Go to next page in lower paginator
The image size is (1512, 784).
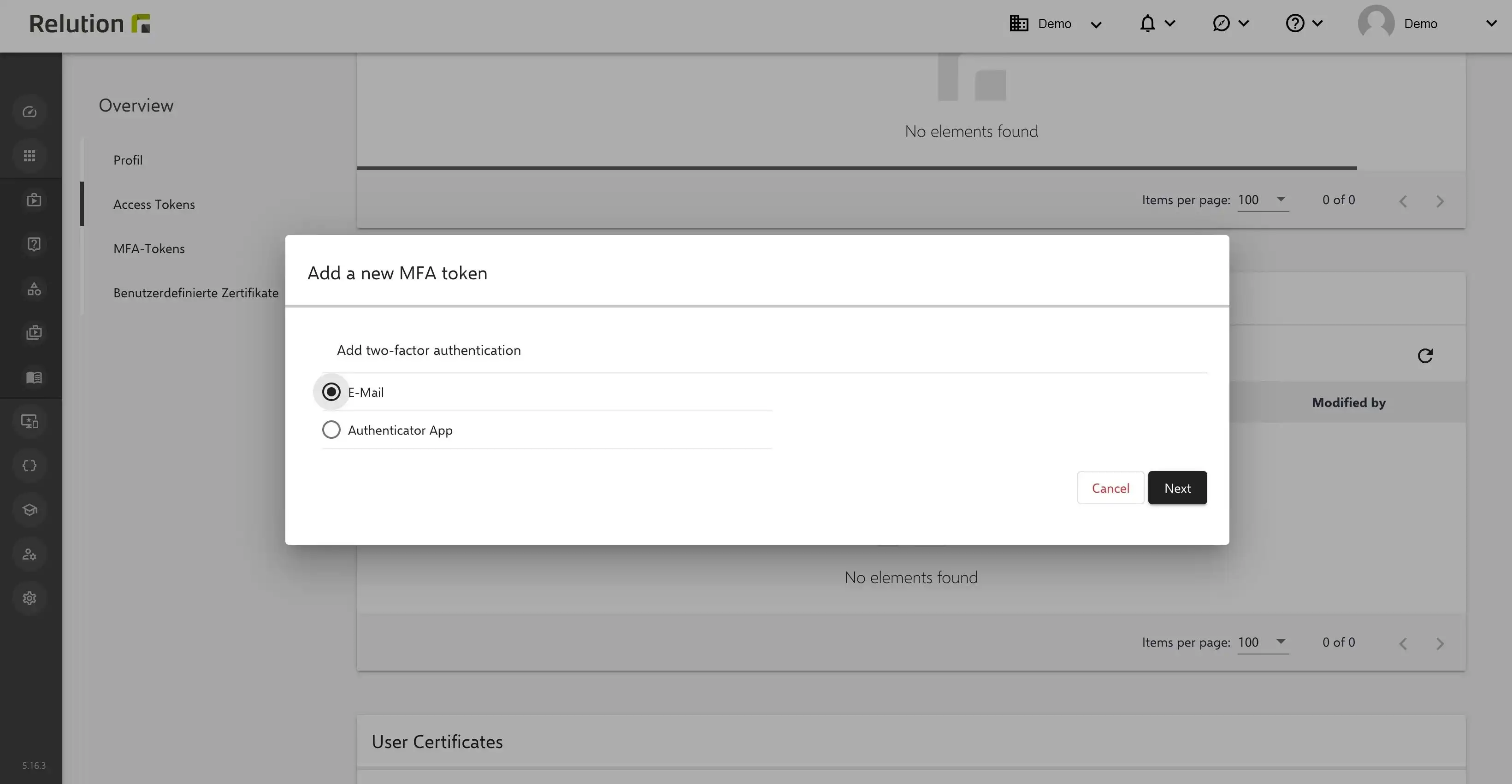click(1440, 644)
